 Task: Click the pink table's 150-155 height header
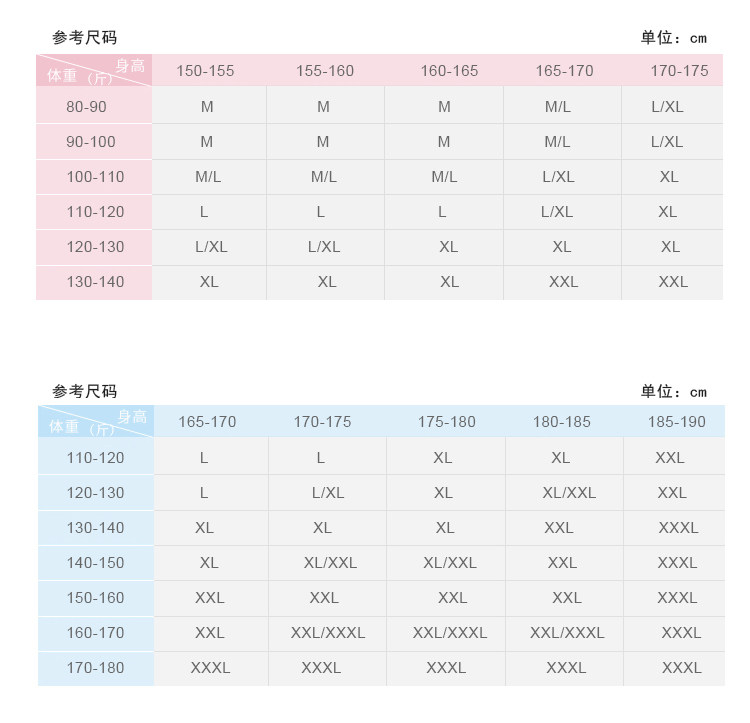click(205, 71)
